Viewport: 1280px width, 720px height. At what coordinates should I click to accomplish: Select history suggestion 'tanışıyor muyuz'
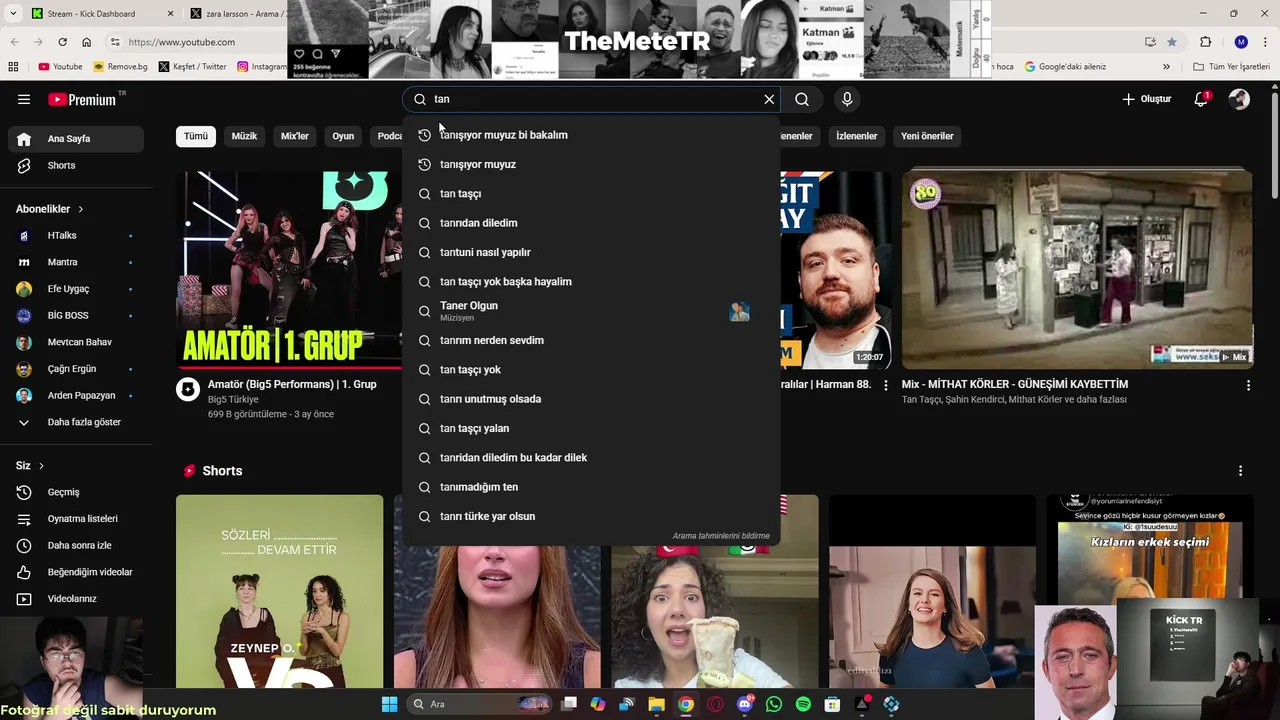click(591, 164)
